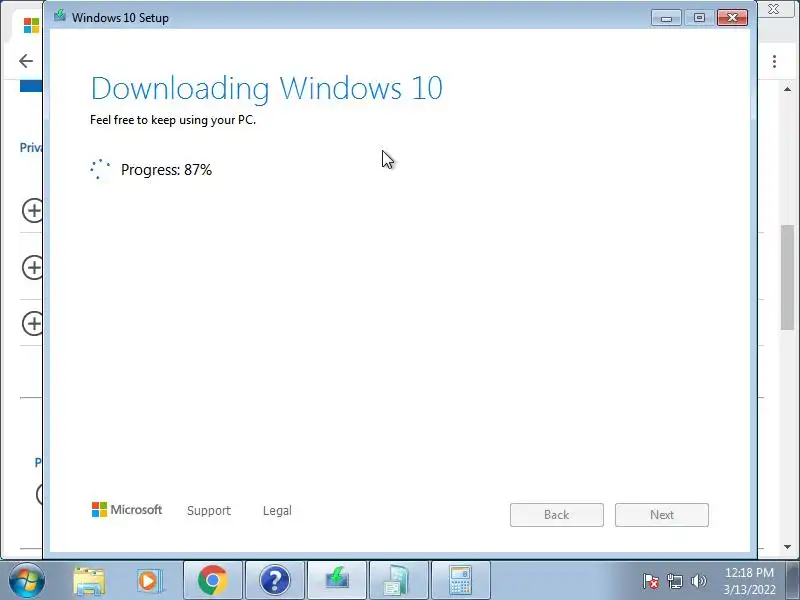This screenshot has height=600, width=800.
Task: Click Chrome scrollbar down arrow
Action: 787,547
